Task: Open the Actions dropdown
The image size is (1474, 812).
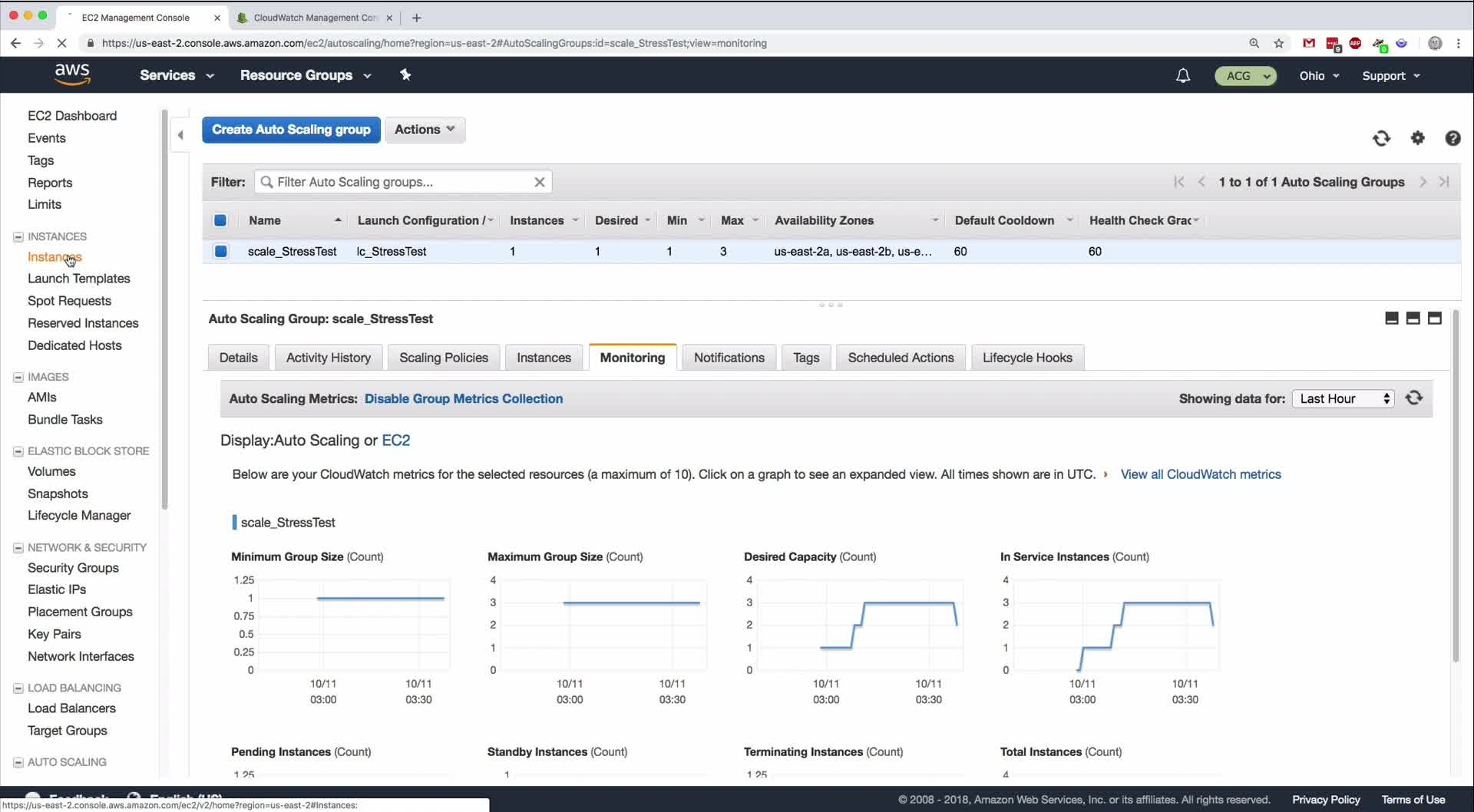Action: point(425,130)
